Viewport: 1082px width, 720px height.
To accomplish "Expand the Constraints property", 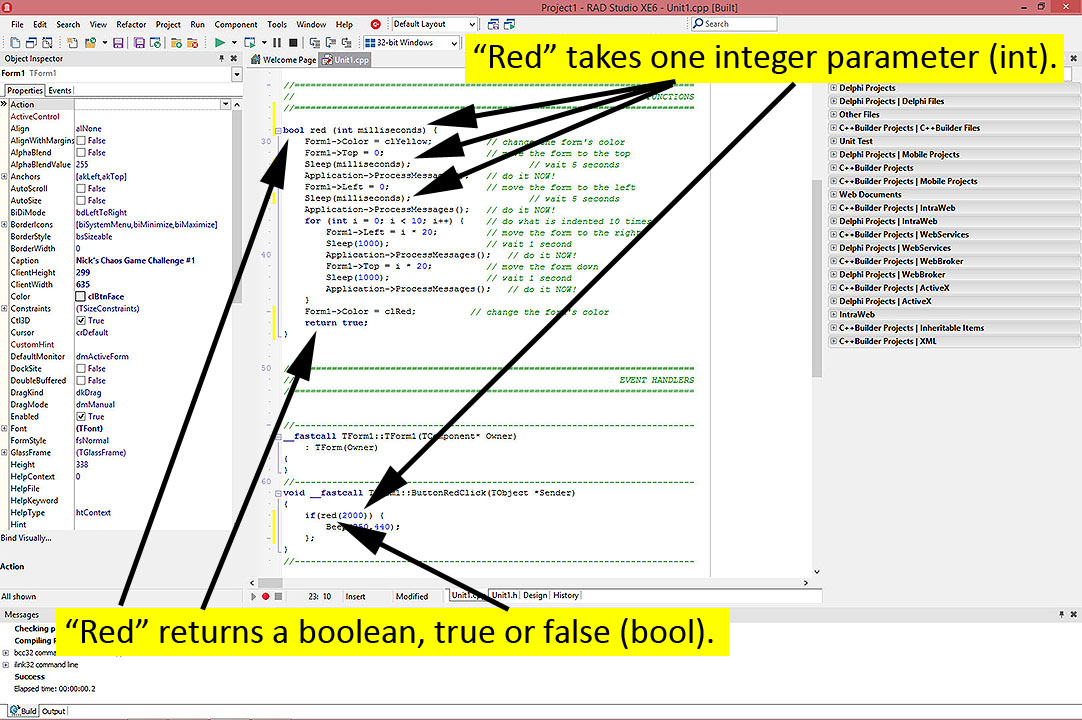I will [x=4, y=309].
